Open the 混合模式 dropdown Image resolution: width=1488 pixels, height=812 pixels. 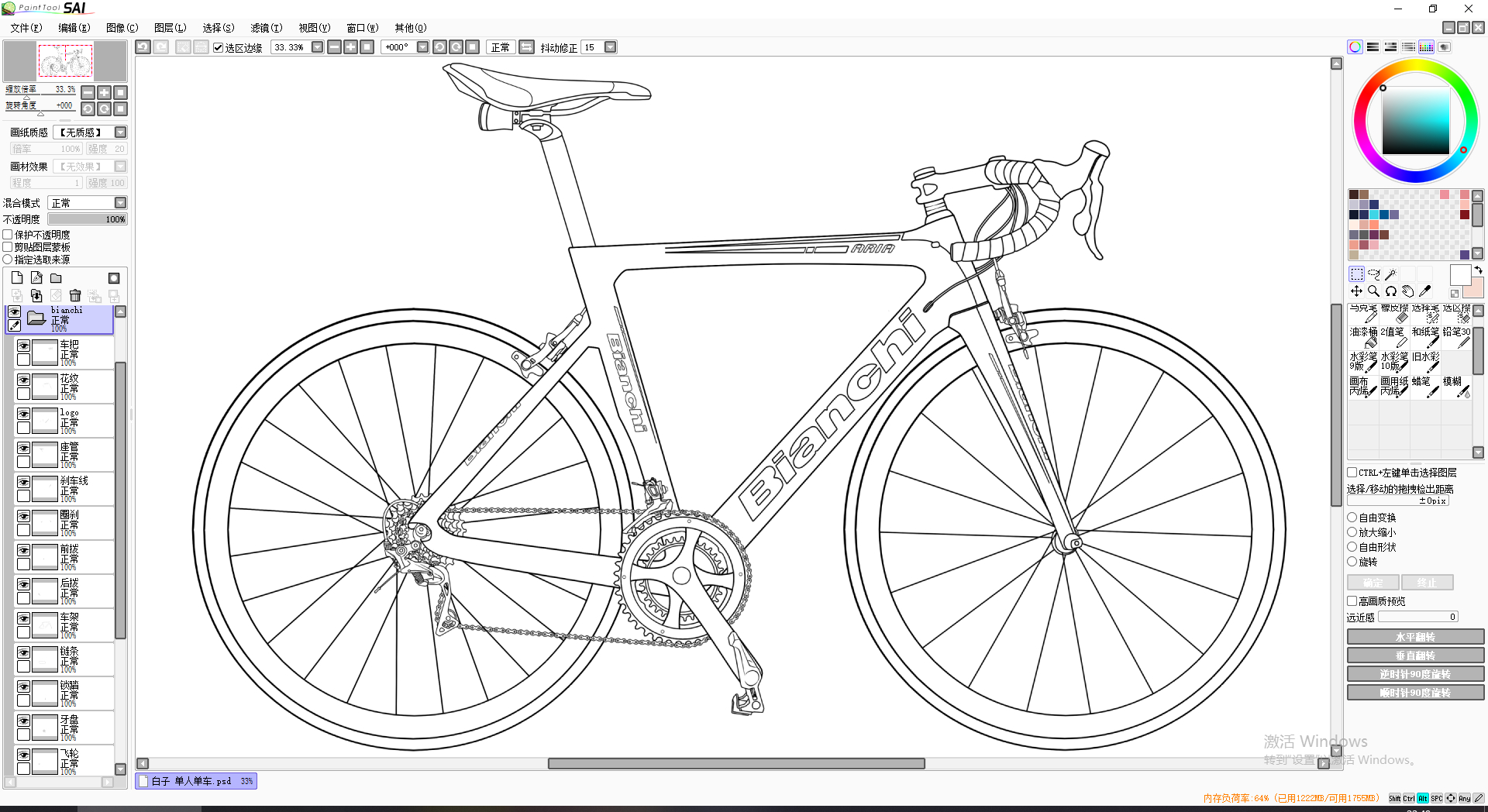click(120, 202)
